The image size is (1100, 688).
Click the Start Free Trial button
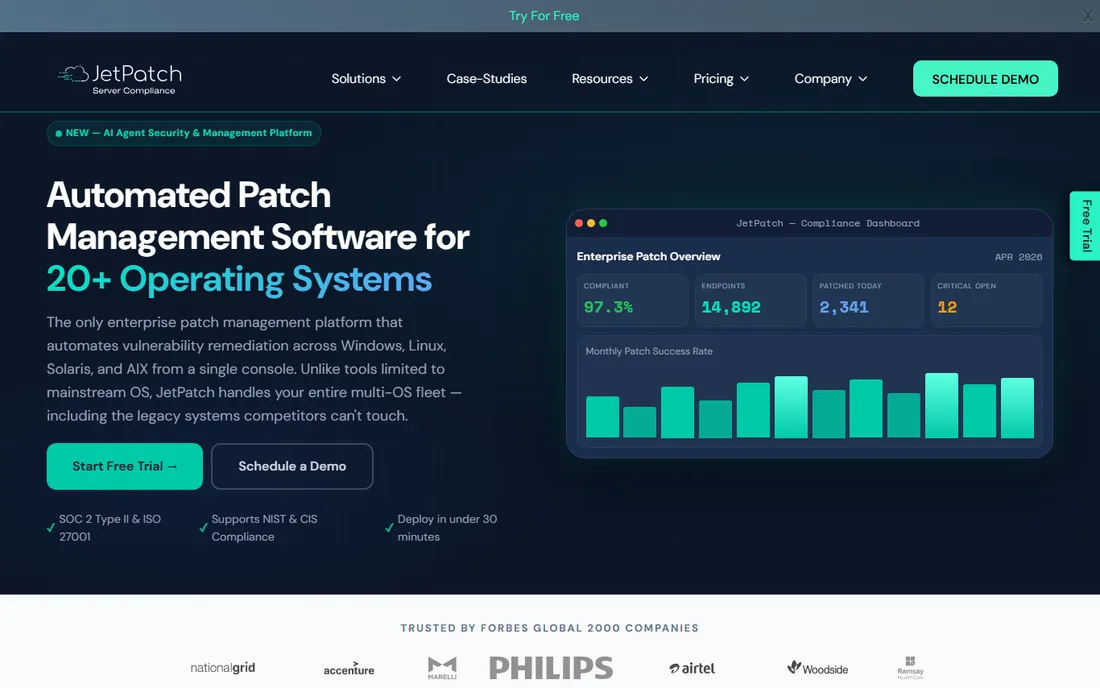(x=125, y=466)
